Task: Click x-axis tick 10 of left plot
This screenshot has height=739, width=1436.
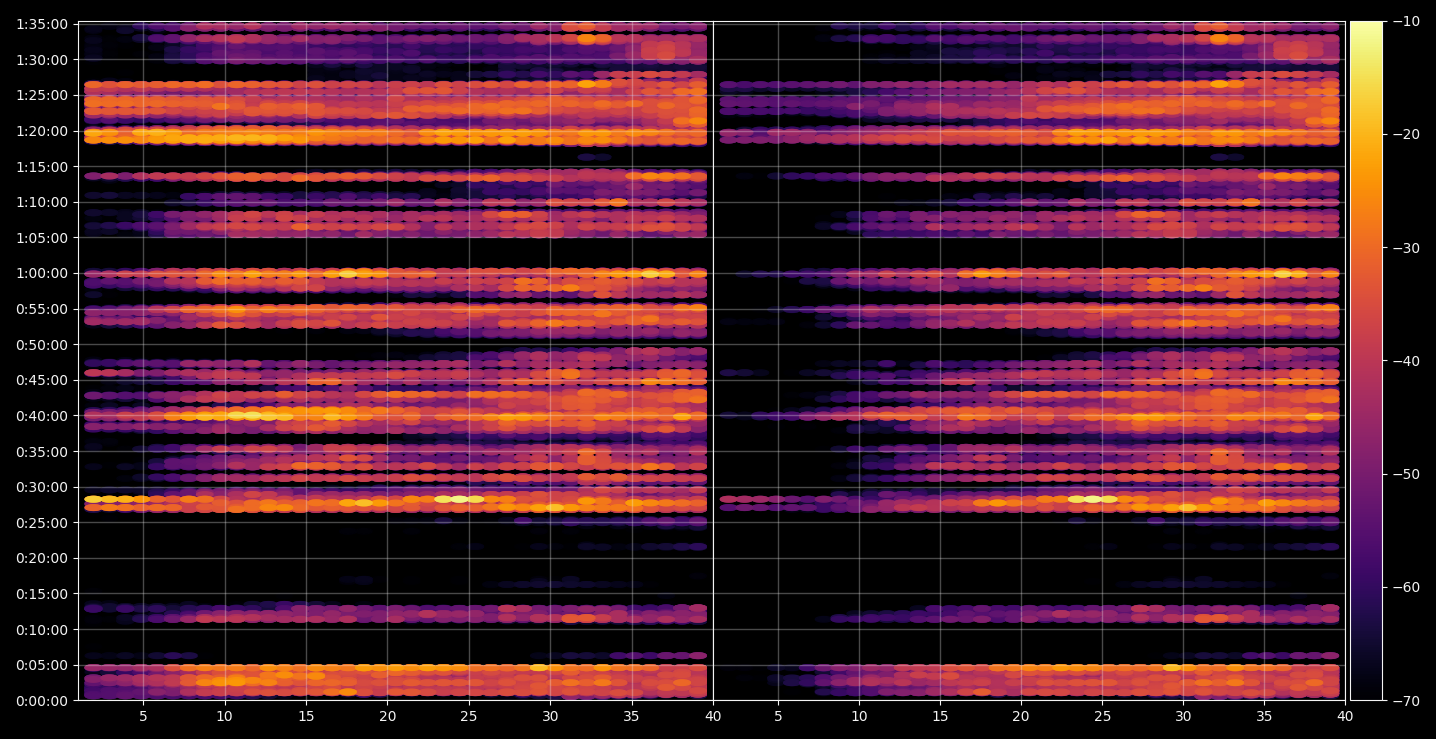Action: coord(224,717)
